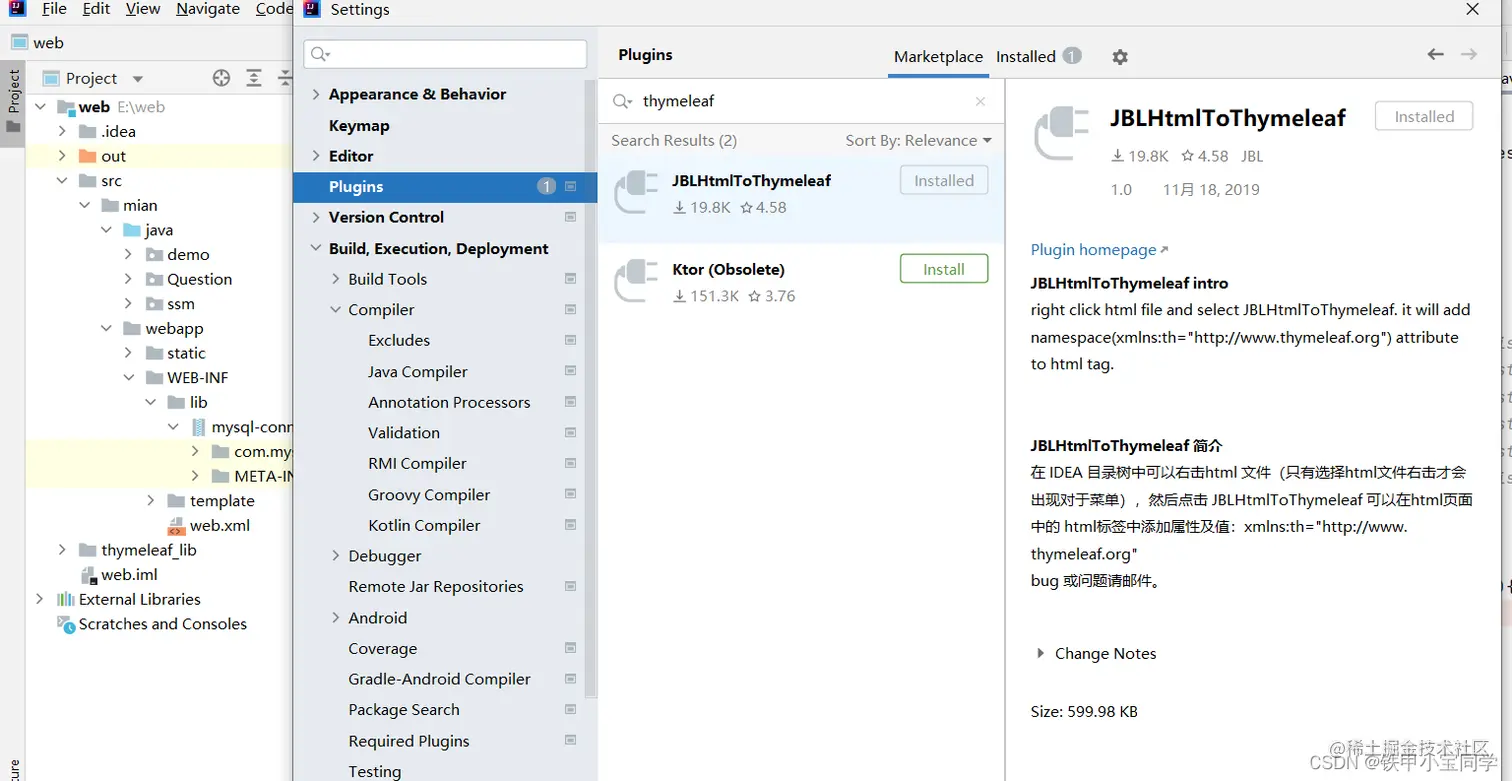The width and height of the screenshot is (1512, 781).
Task: Select Kotlin Compiler settings
Action: 424,525
